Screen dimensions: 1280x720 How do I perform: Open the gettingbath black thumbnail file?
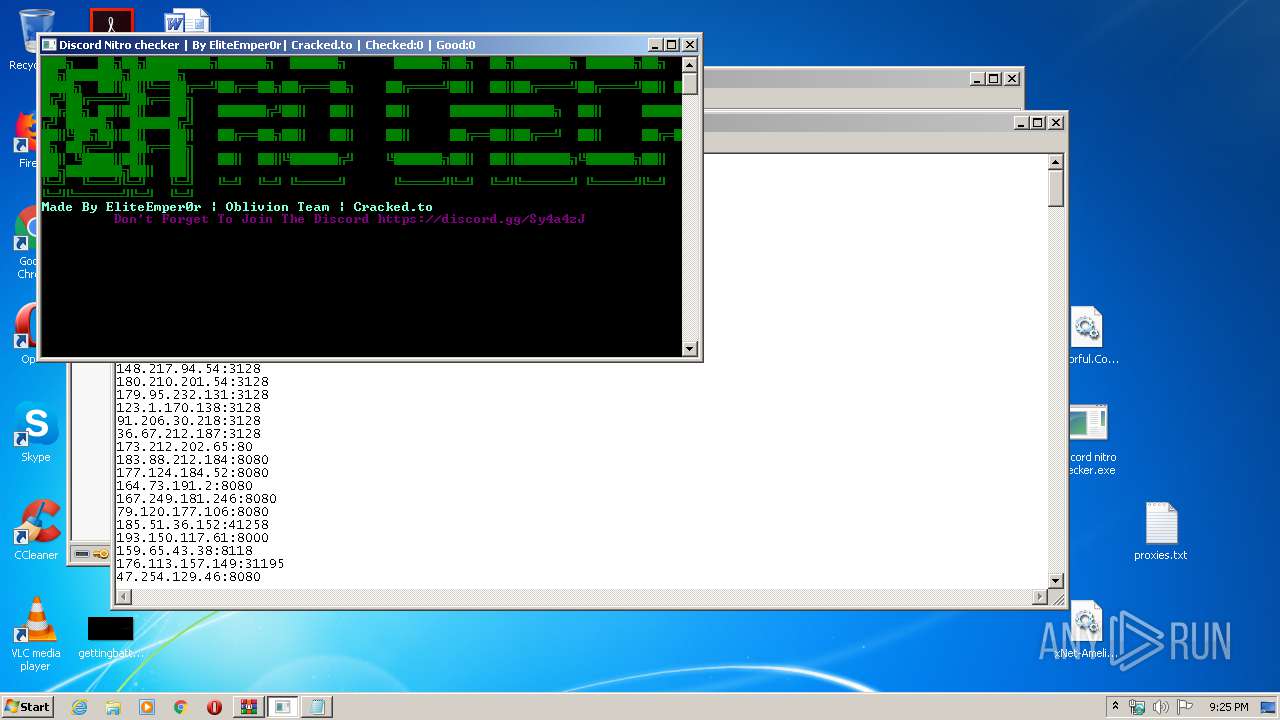(110, 637)
